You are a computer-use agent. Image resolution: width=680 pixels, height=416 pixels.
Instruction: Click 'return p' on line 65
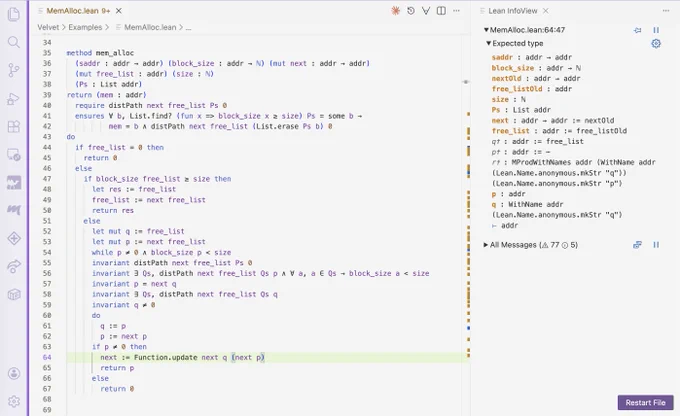[x=117, y=368]
